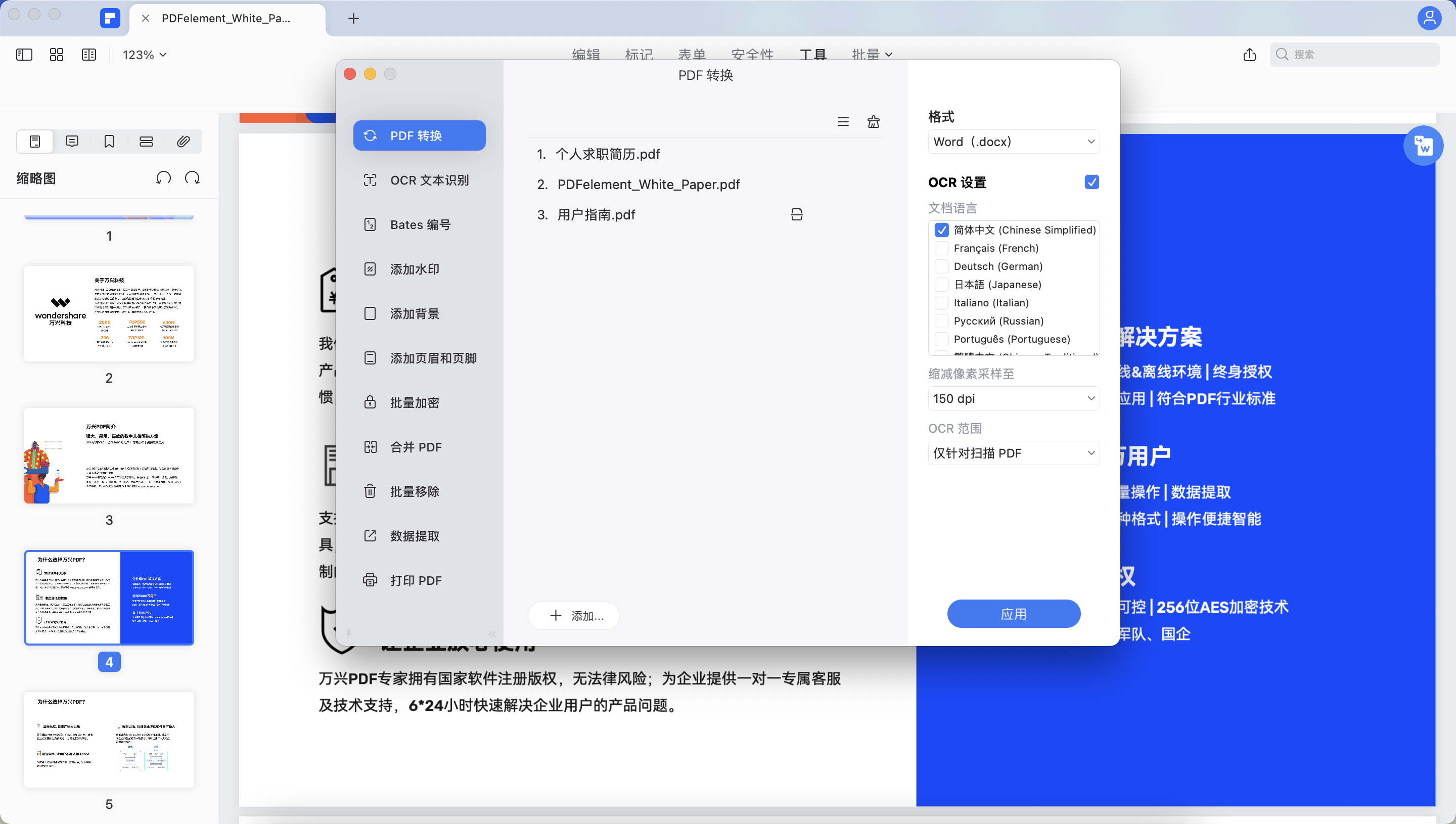
Task: Check Français (French) language
Action: [942, 248]
